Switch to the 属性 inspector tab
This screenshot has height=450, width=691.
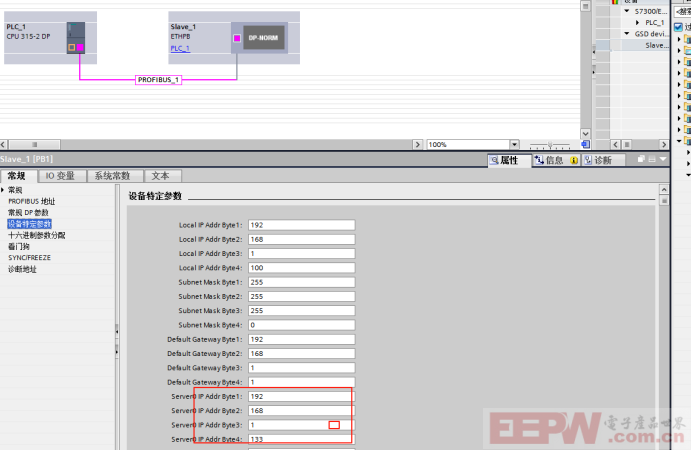coord(509,160)
